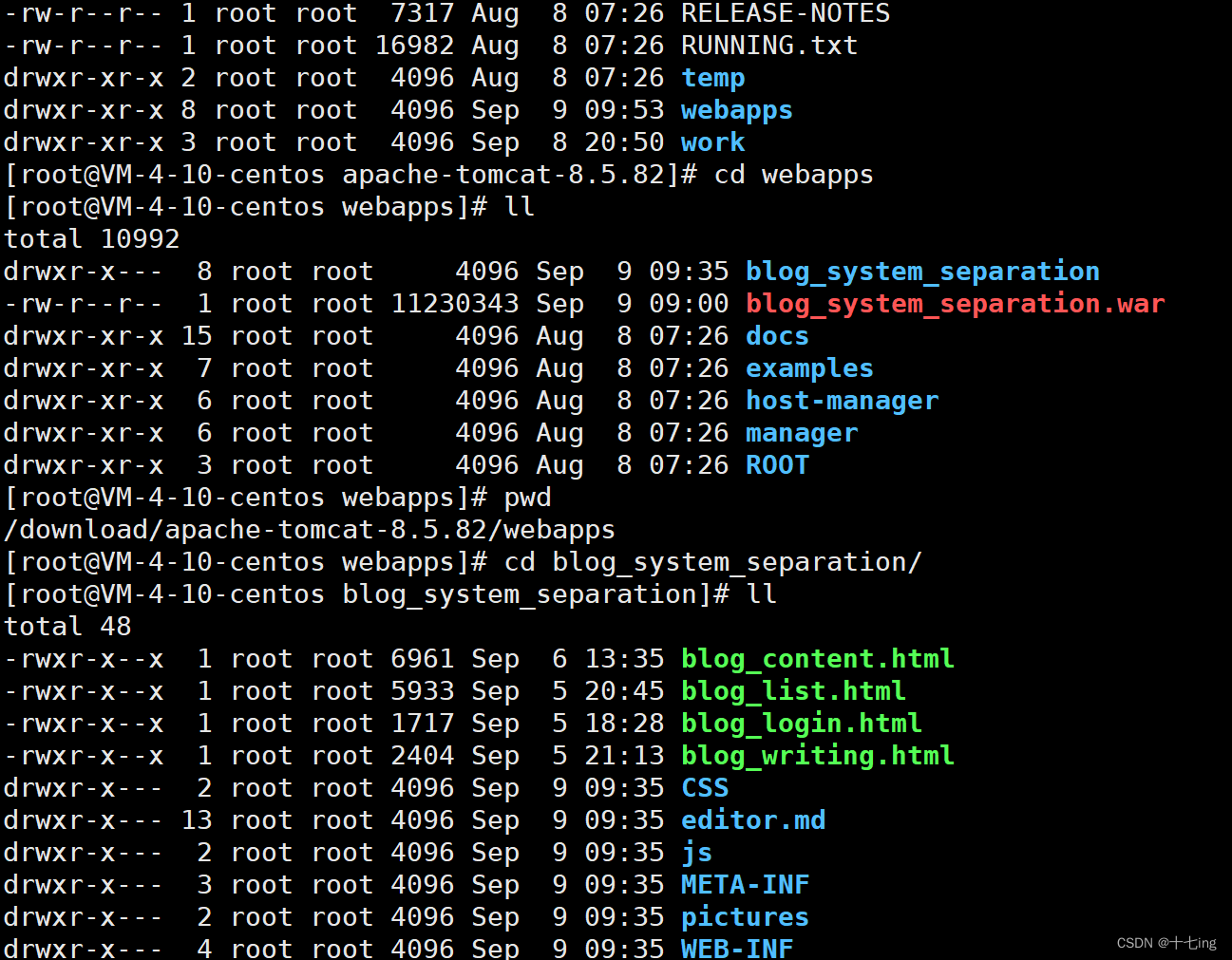Click the 'total 10992' line
Screen dimensions: 1232x960
[92, 239]
